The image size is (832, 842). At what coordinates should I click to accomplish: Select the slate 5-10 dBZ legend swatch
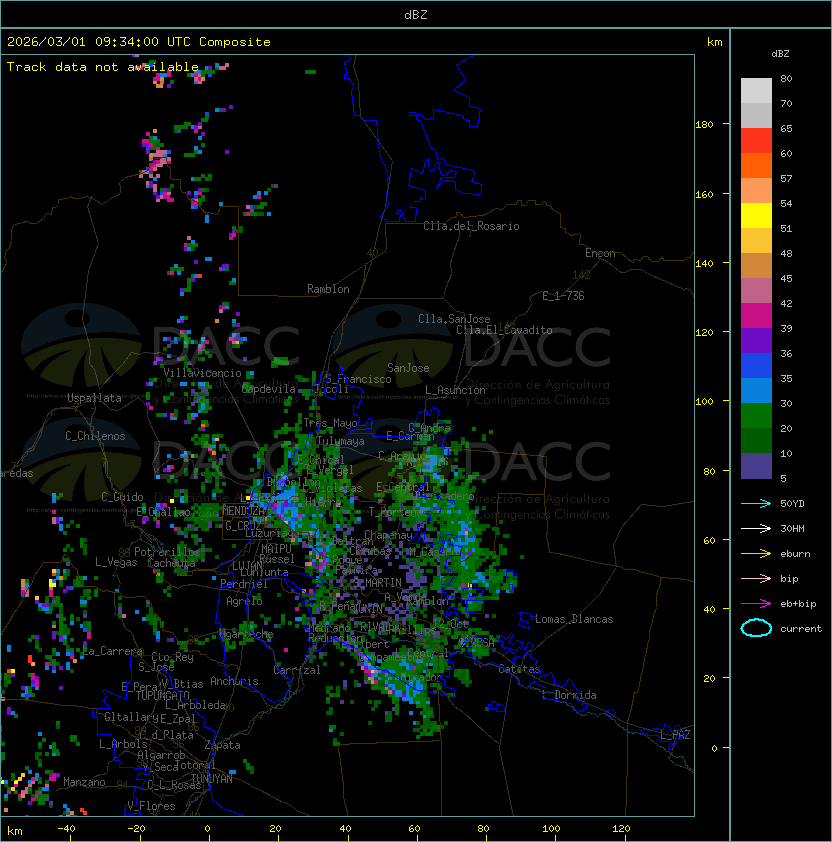(x=756, y=466)
